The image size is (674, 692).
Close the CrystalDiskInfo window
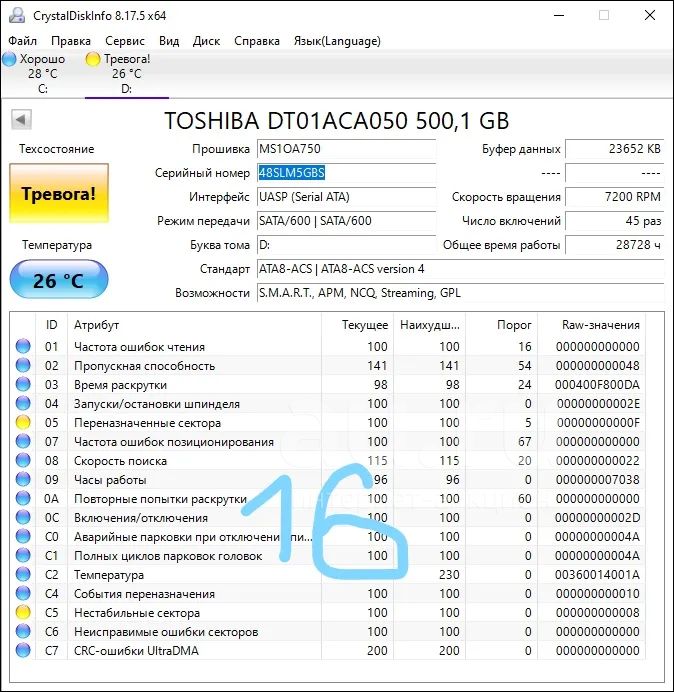coord(650,15)
